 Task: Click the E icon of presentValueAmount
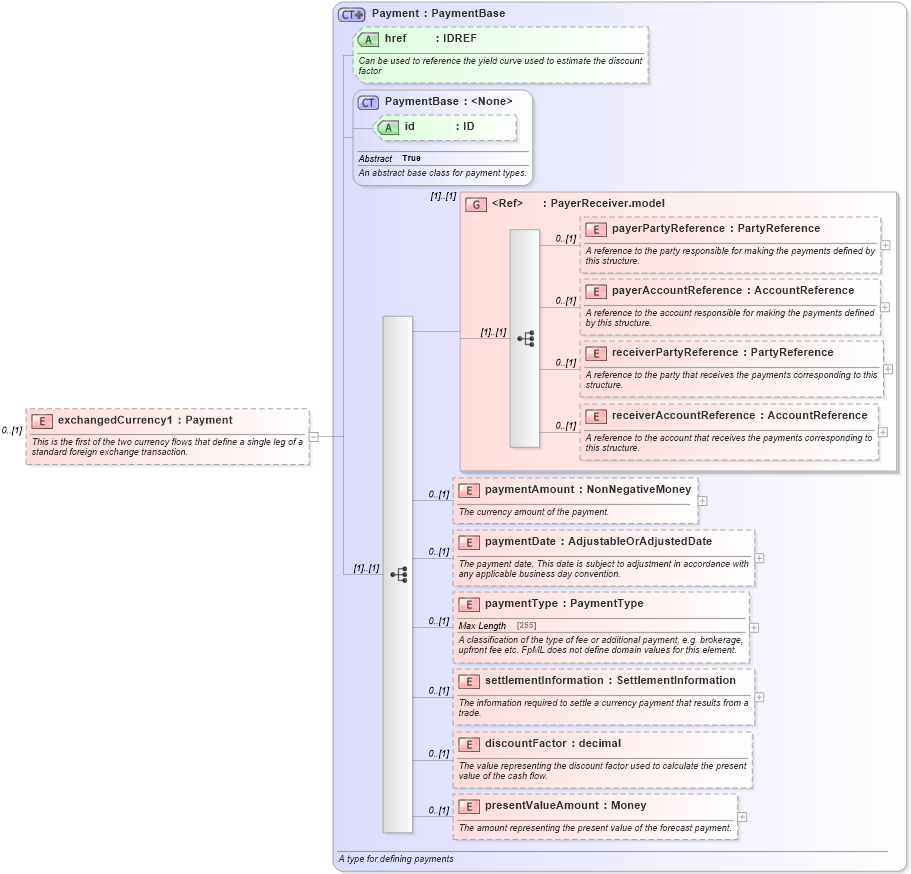[x=469, y=807]
